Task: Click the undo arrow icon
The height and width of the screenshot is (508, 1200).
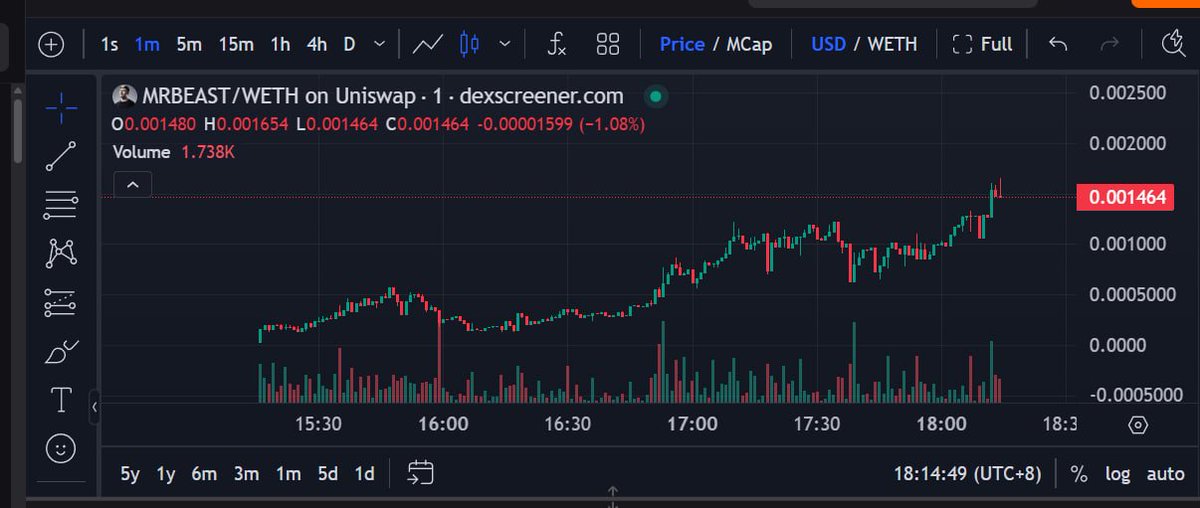Action: (x=1059, y=44)
